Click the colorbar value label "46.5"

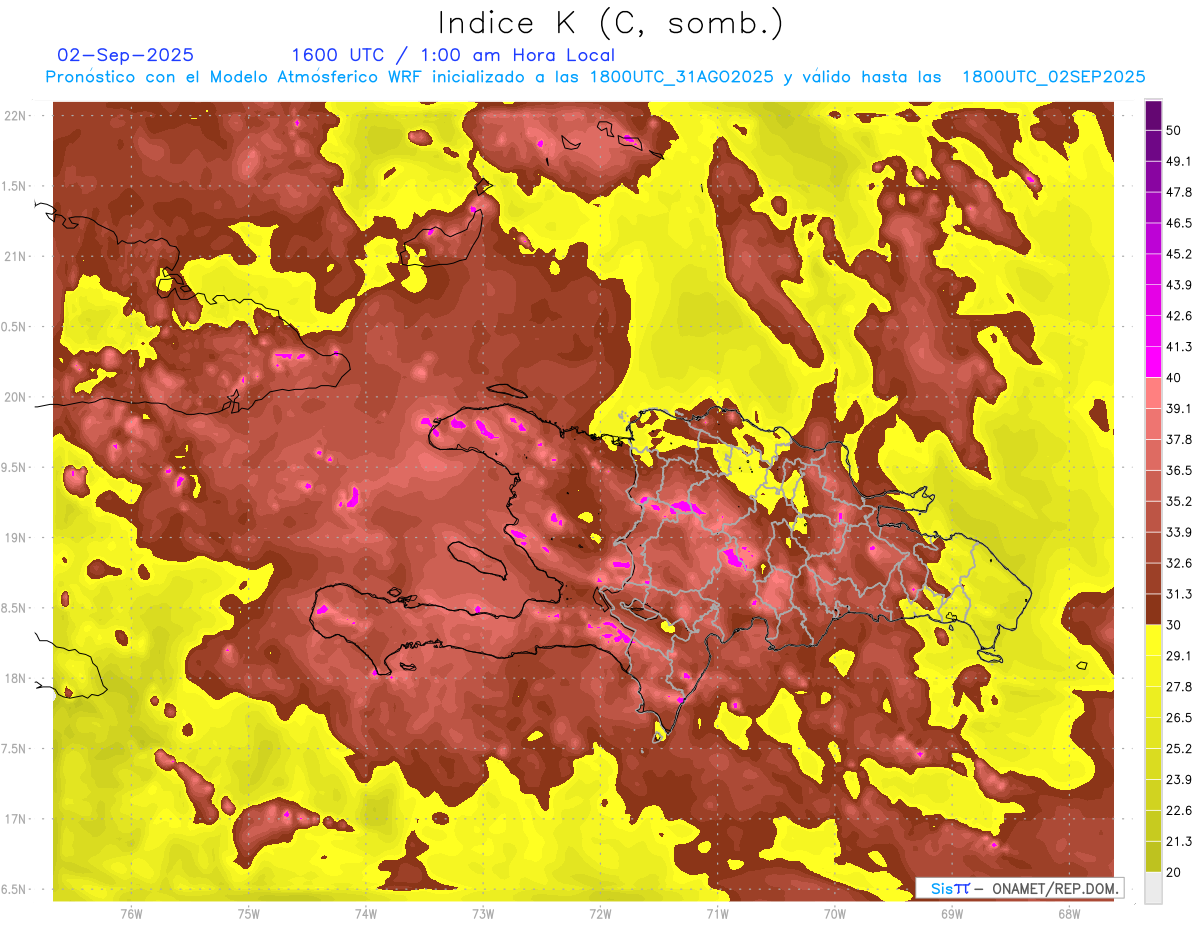click(1179, 223)
